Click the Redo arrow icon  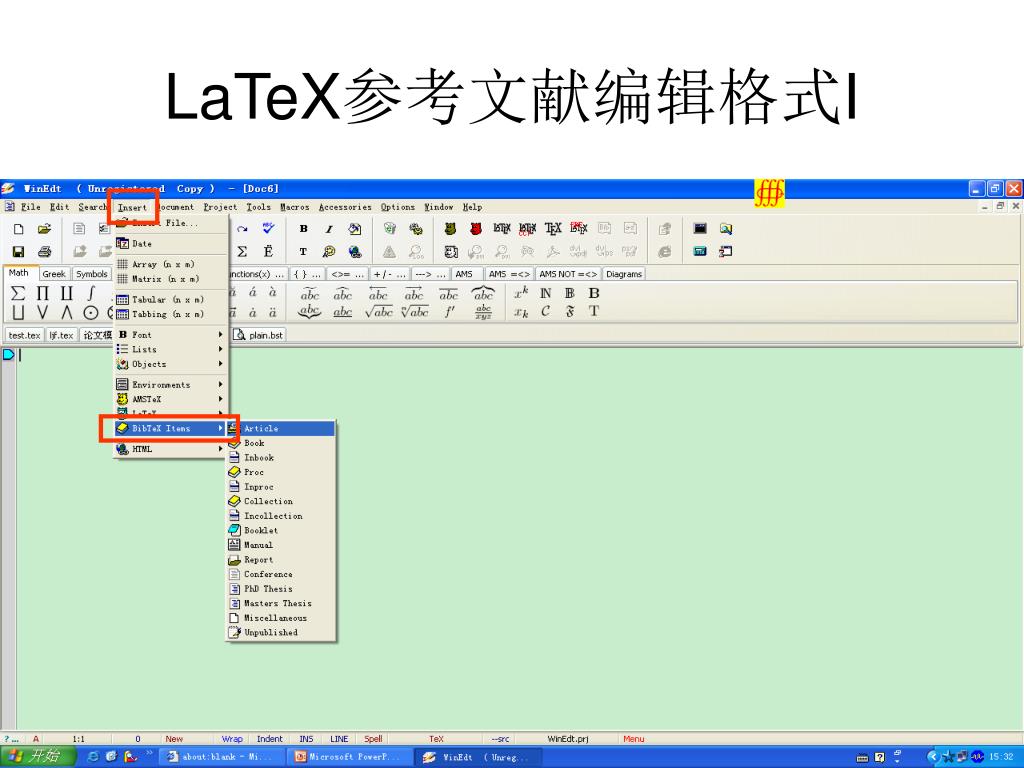[242, 229]
